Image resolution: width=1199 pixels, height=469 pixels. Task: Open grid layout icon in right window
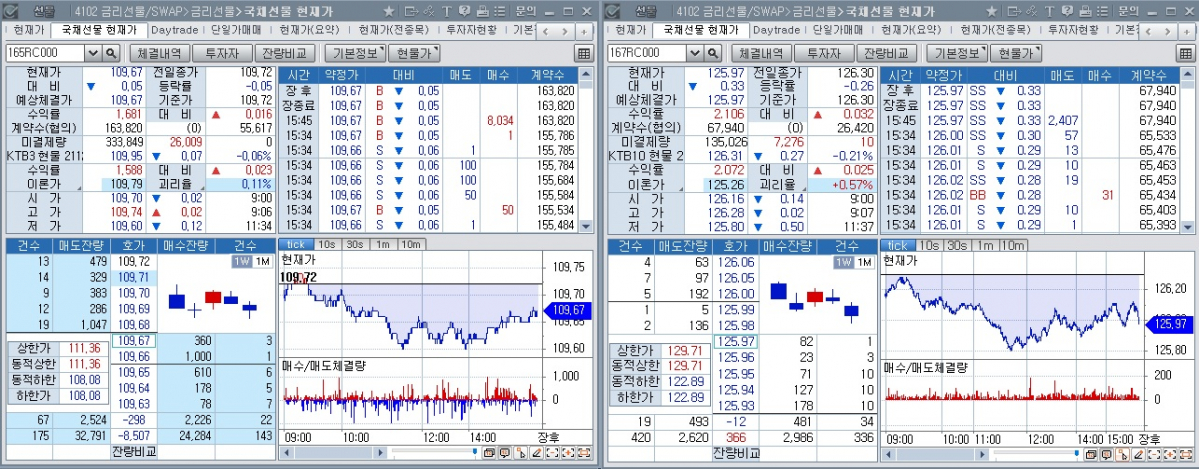pos(1186,54)
